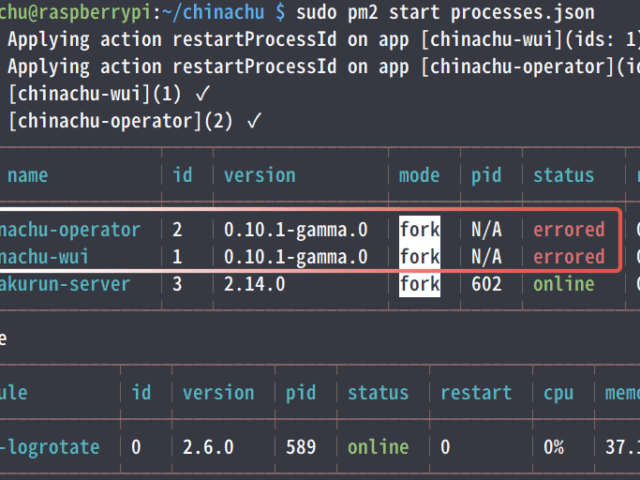Click the id '3' in the server row
640x480 pixels.
pyautogui.click(x=177, y=284)
